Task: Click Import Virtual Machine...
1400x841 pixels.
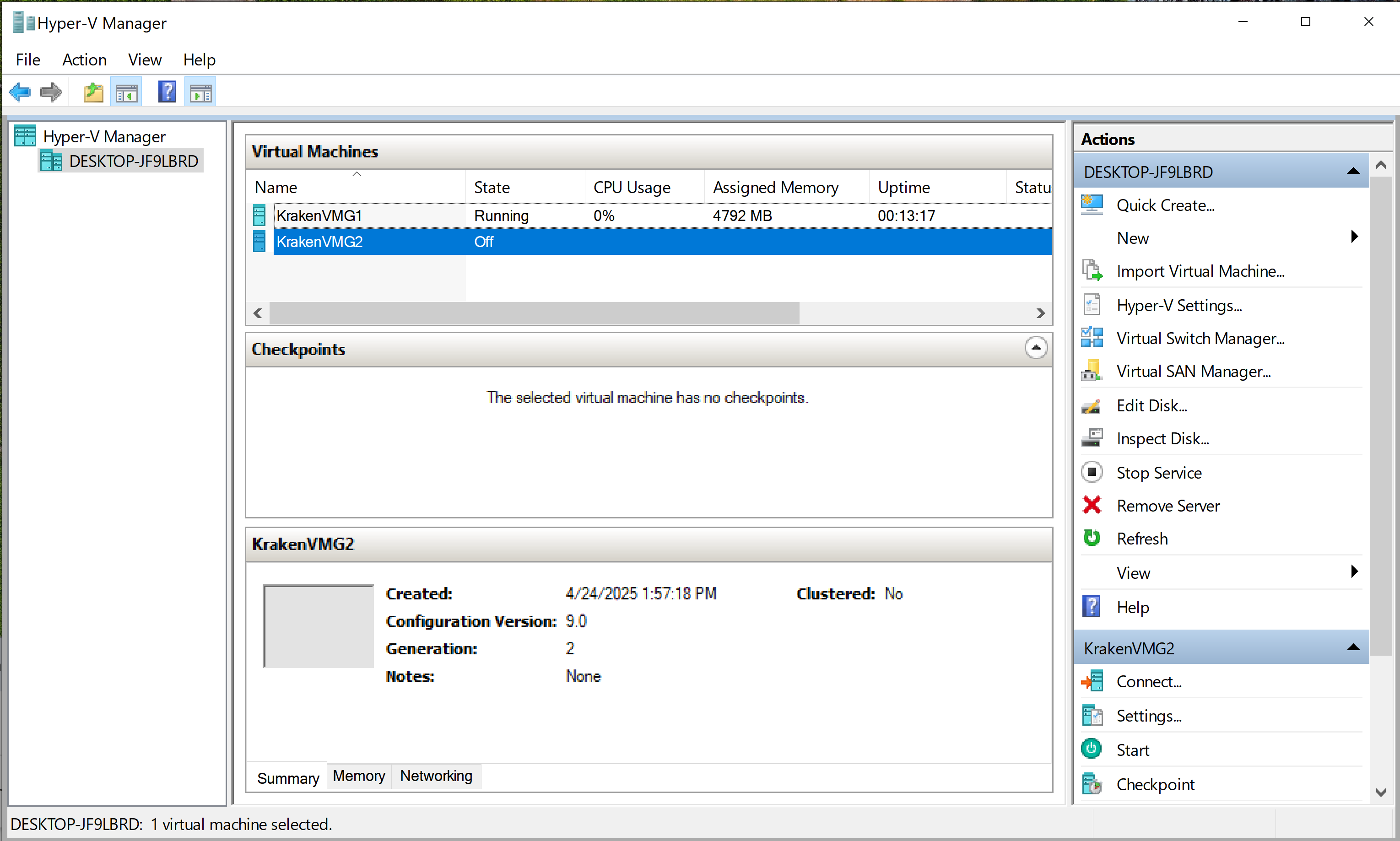Action: click(1200, 271)
